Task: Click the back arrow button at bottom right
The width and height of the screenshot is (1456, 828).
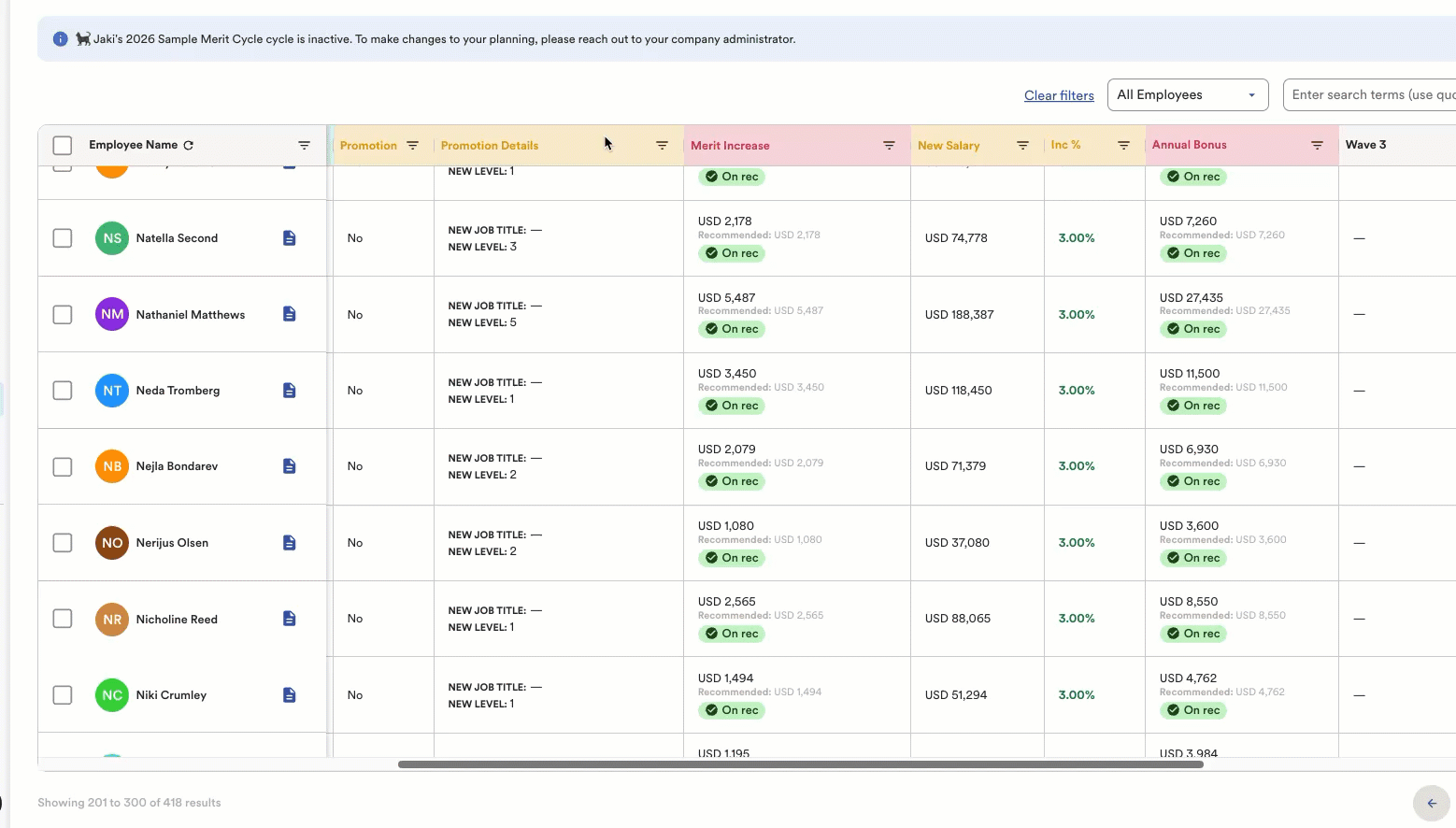Action: point(1432,804)
